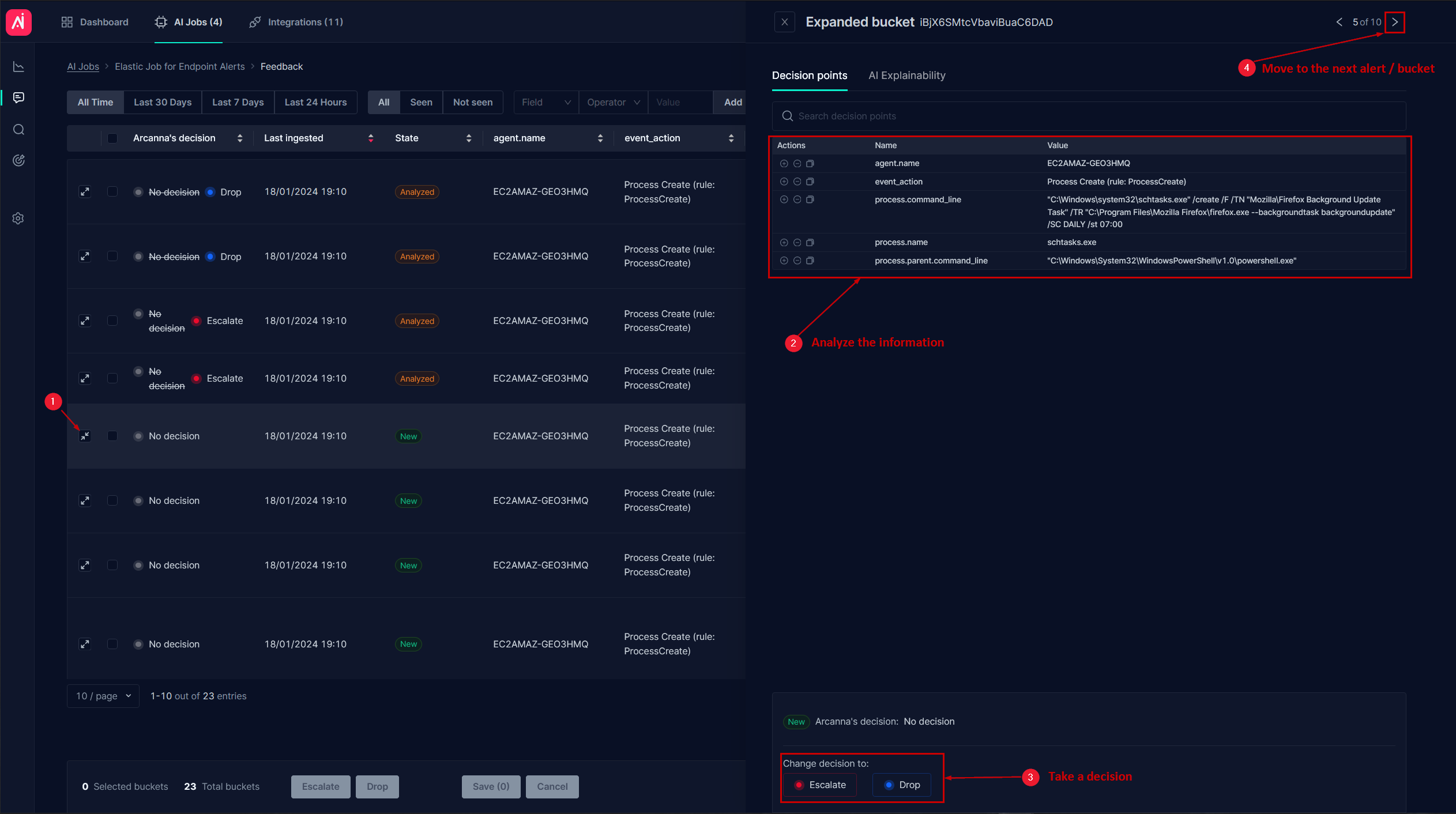Close the Expanded bucket panel with the X
Viewport: 1456px width, 814px height.
pos(784,22)
